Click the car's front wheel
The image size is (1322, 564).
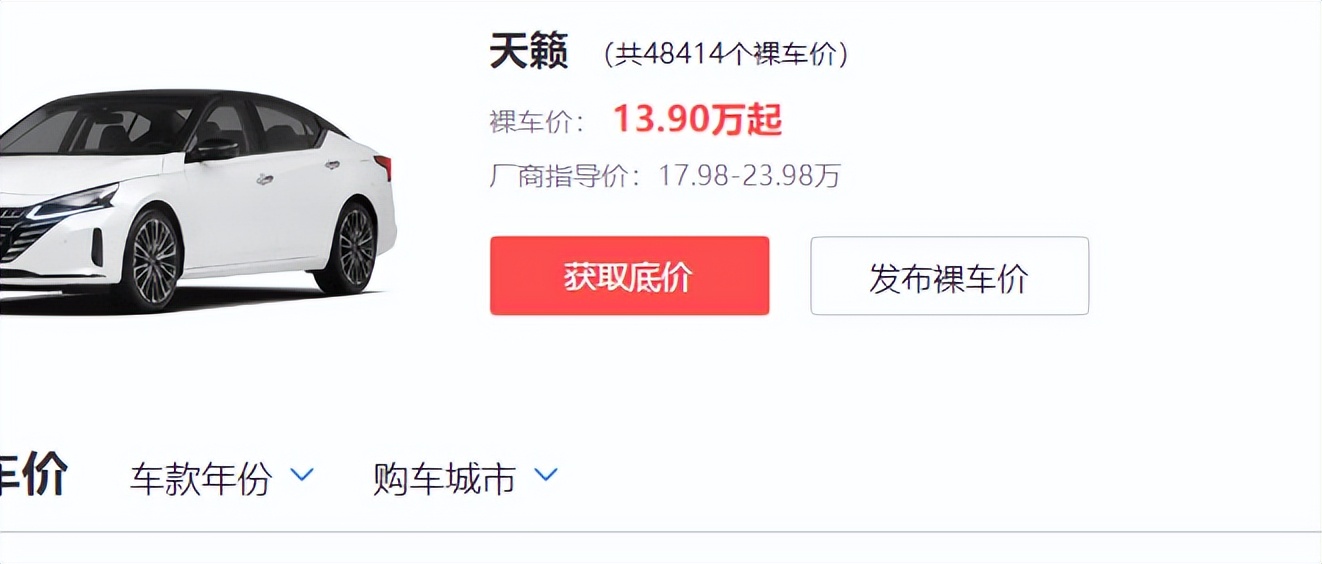[153, 258]
